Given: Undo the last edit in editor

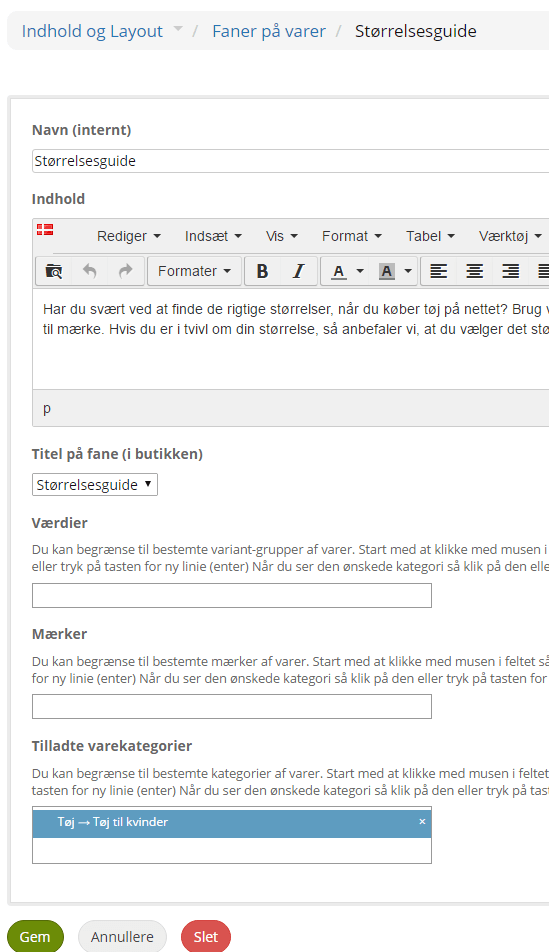Looking at the screenshot, I should [x=90, y=271].
